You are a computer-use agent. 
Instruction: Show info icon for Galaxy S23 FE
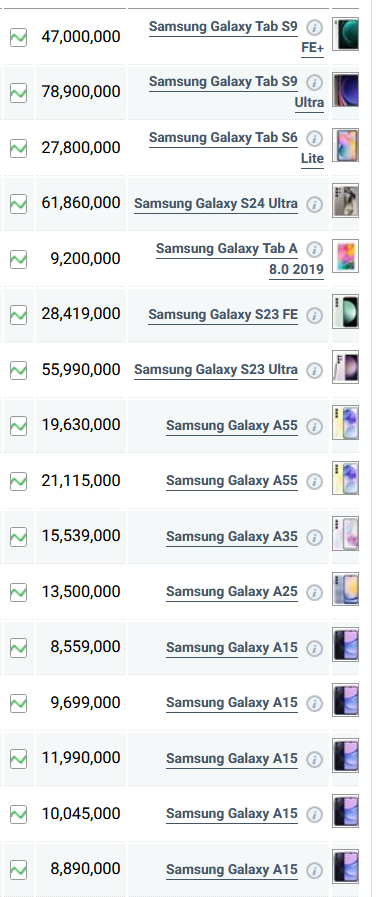click(314, 316)
